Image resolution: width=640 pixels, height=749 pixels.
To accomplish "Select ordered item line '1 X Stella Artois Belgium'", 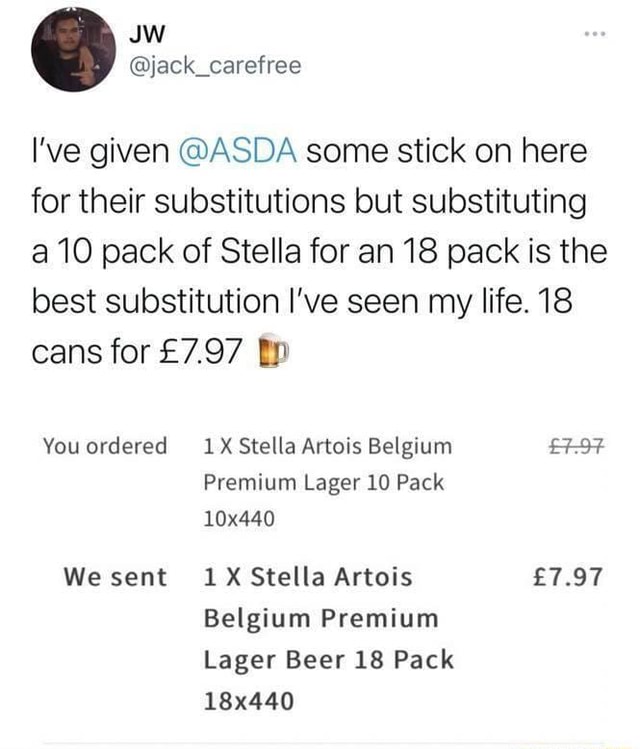I will 327,445.
